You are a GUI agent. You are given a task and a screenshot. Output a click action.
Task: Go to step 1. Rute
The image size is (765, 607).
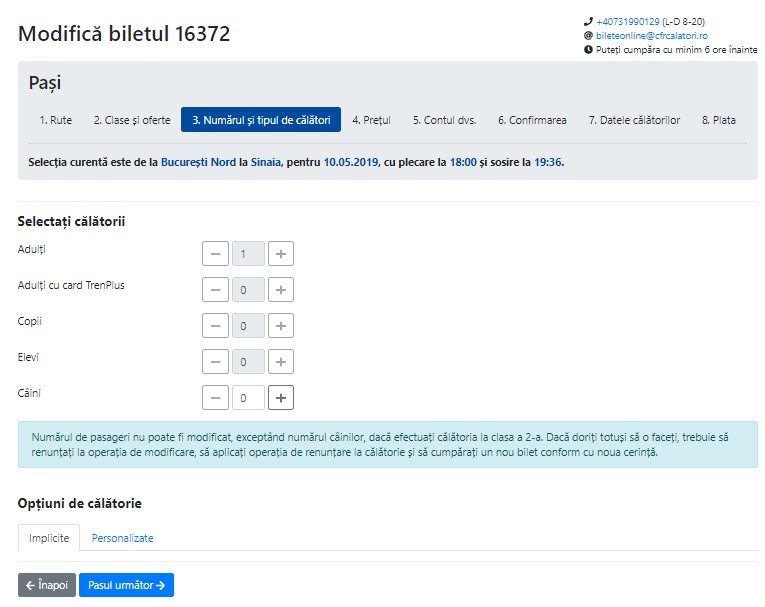(x=56, y=120)
